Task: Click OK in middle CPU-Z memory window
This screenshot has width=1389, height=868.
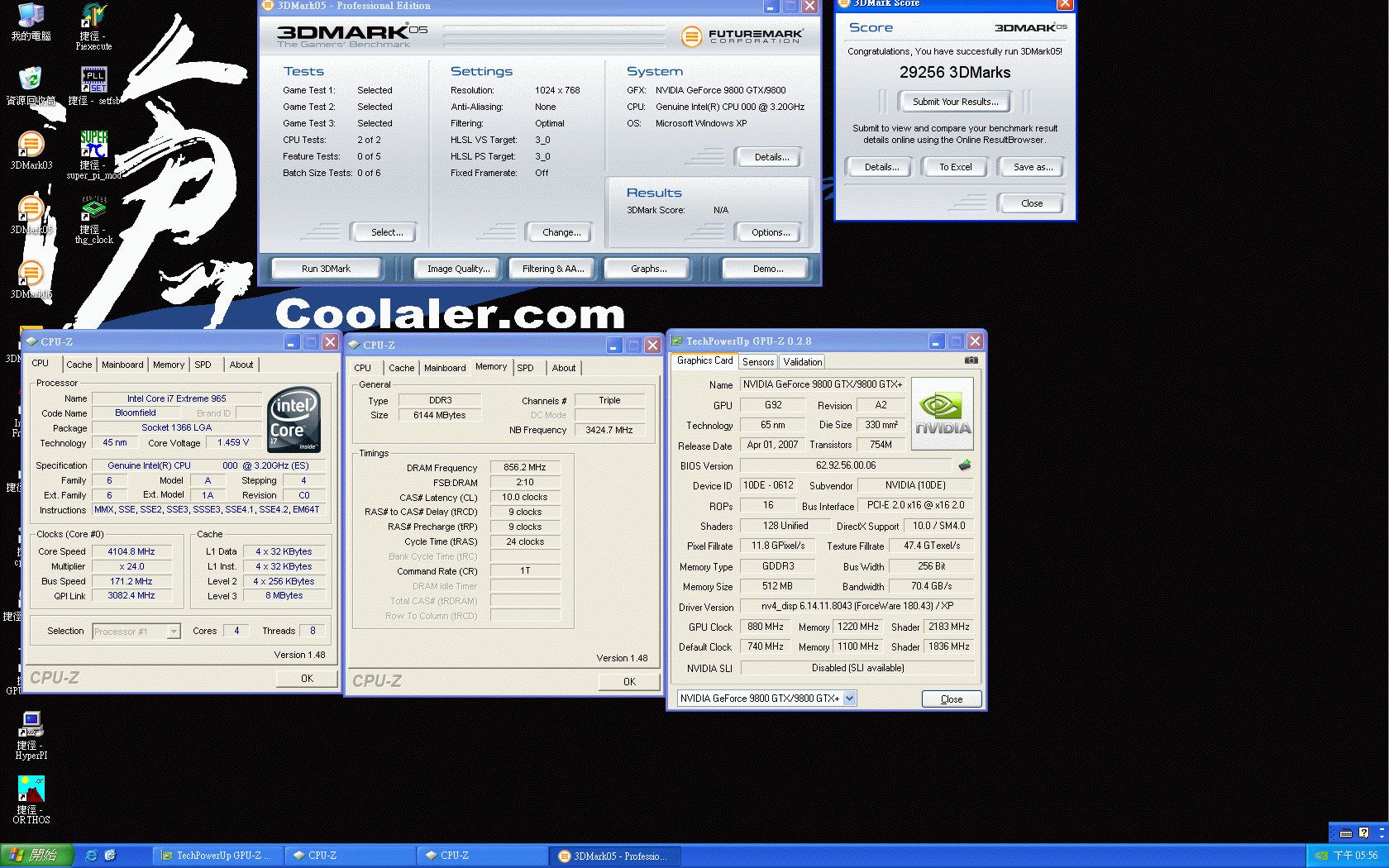Action: coord(629,681)
